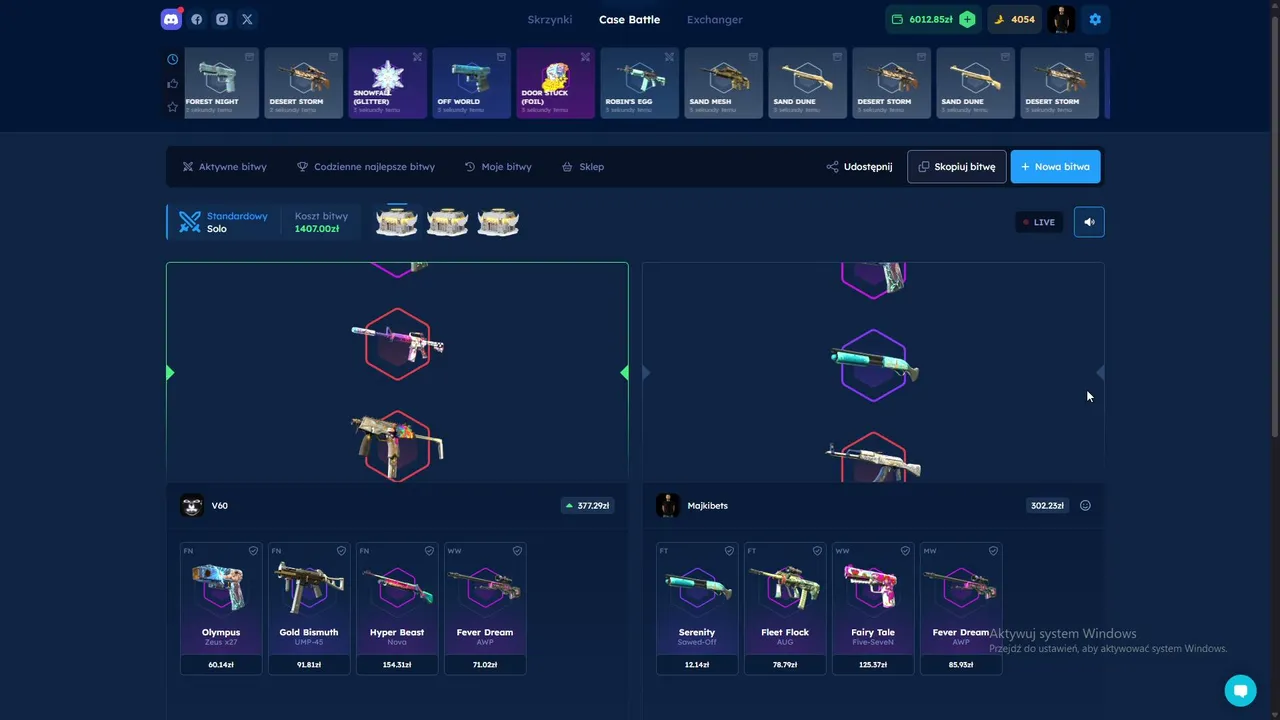
Task: Switch to the Exchanger tab
Action: pyautogui.click(x=714, y=19)
